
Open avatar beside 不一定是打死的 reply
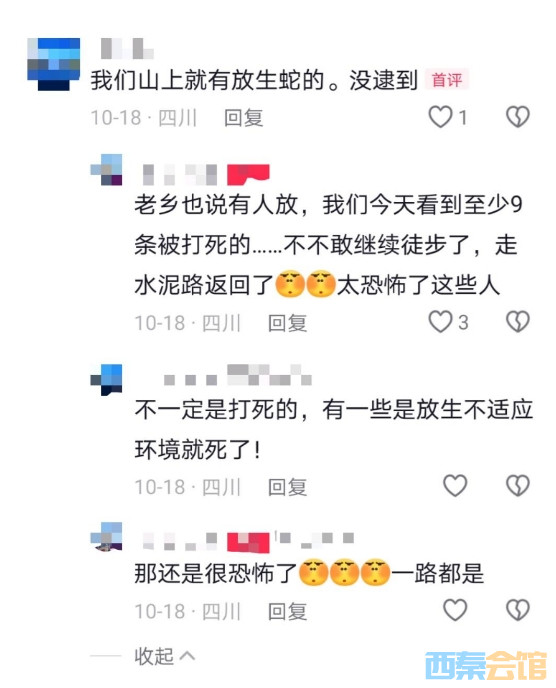pyautogui.click(x=106, y=380)
